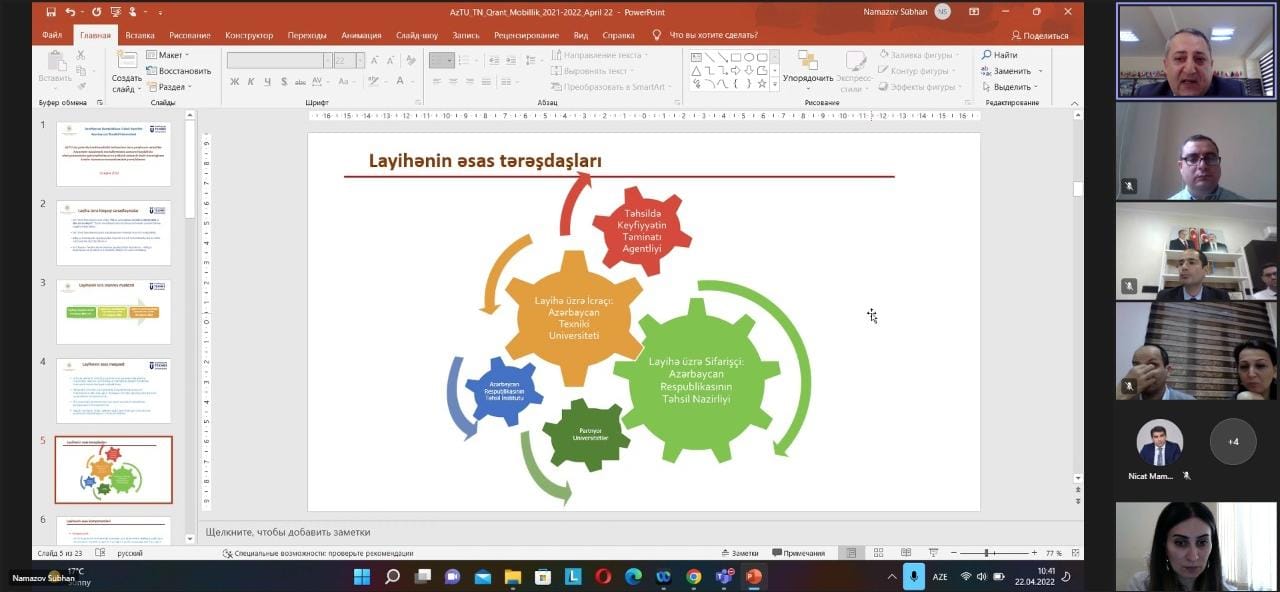Click the PowerPoint icon in the taskbar

click(x=754, y=576)
